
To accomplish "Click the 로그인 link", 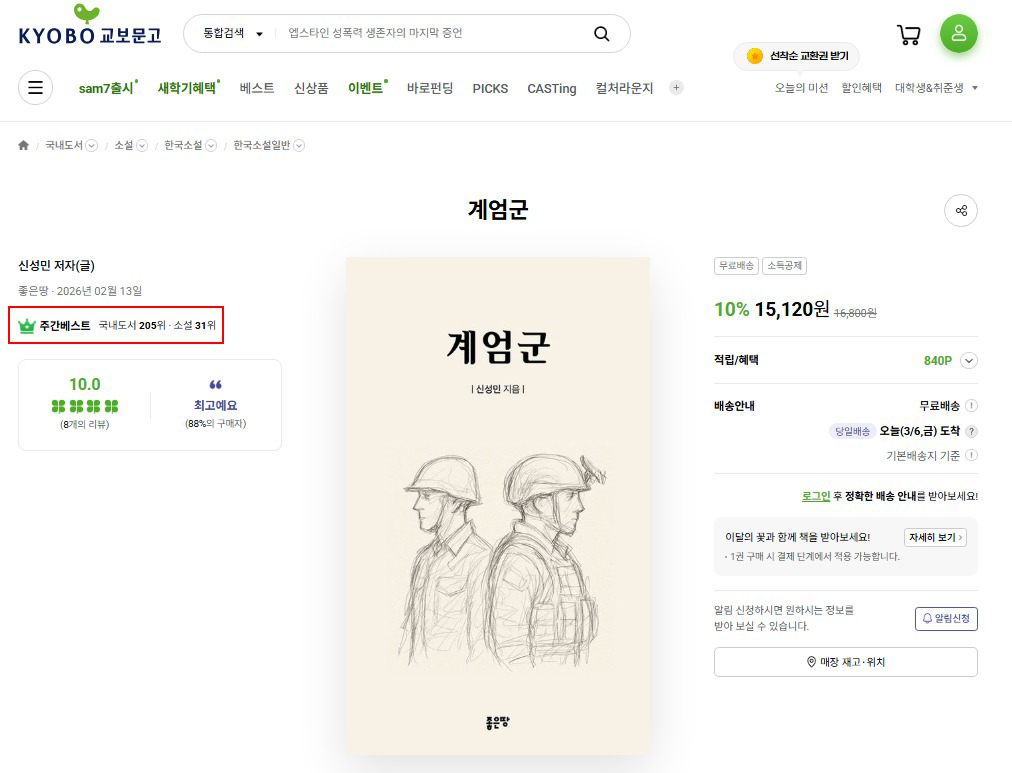I will point(815,496).
